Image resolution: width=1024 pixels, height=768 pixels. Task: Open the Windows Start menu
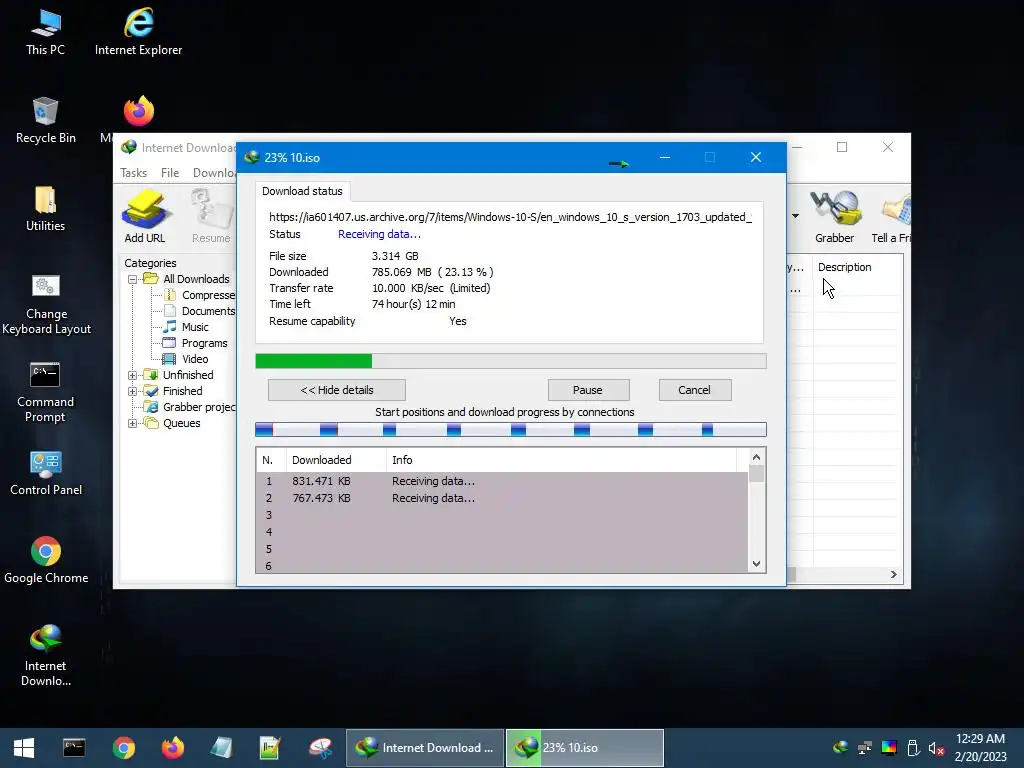(24, 748)
